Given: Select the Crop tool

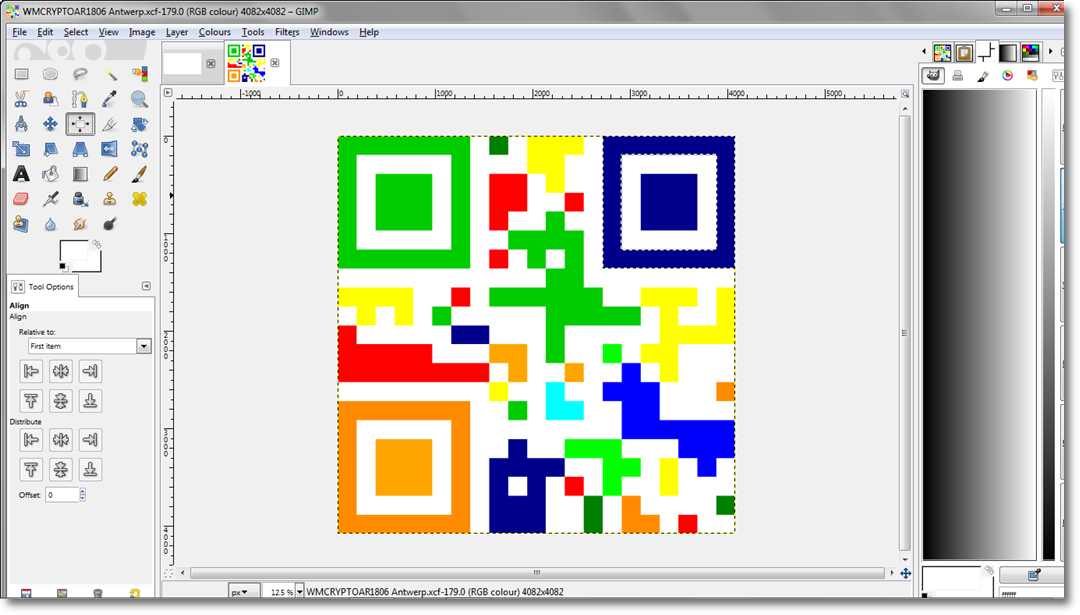Looking at the screenshot, I should coord(110,124).
